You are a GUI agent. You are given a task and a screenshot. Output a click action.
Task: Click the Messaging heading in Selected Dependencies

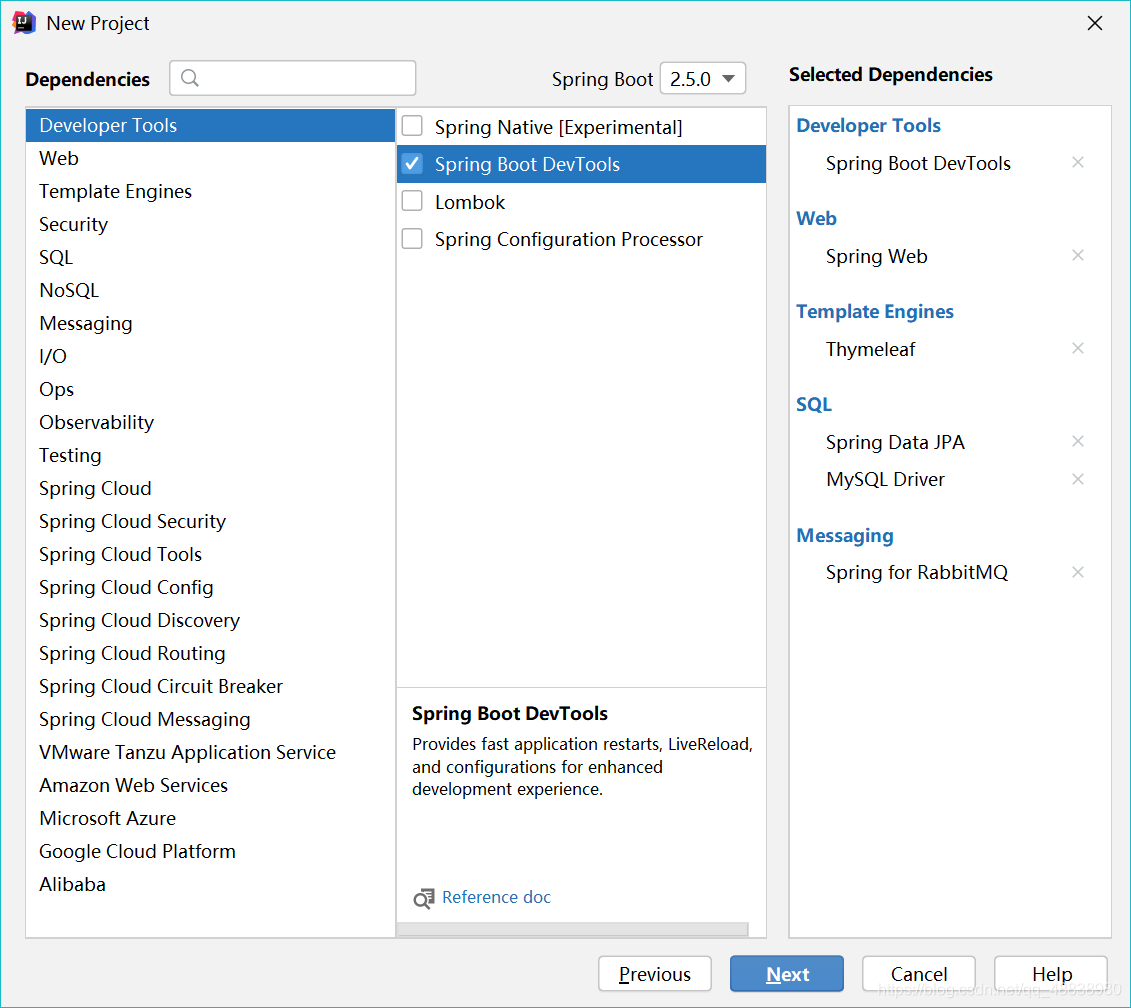tap(845, 535)
